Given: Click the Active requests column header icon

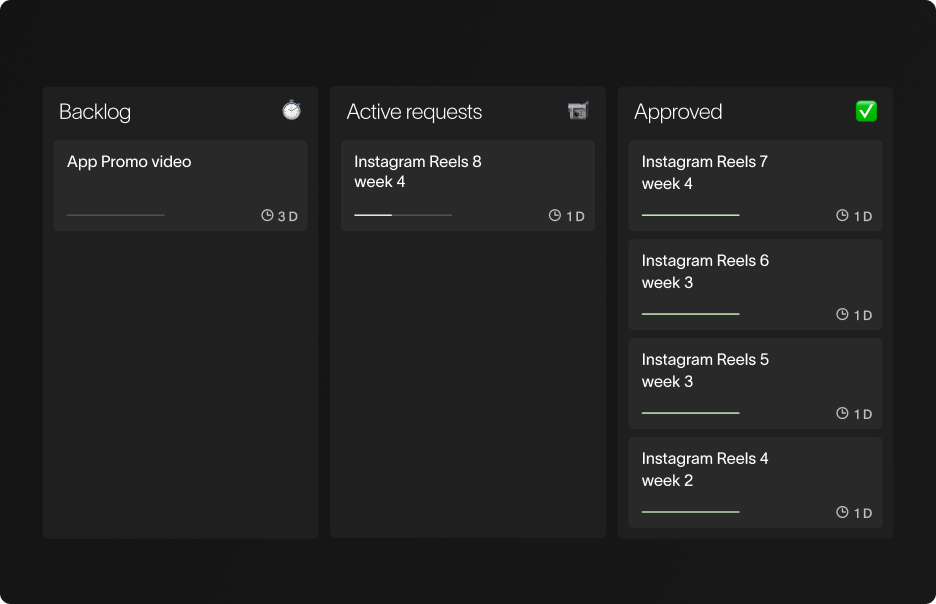Looking at the screenshot, I should [578, 111].
